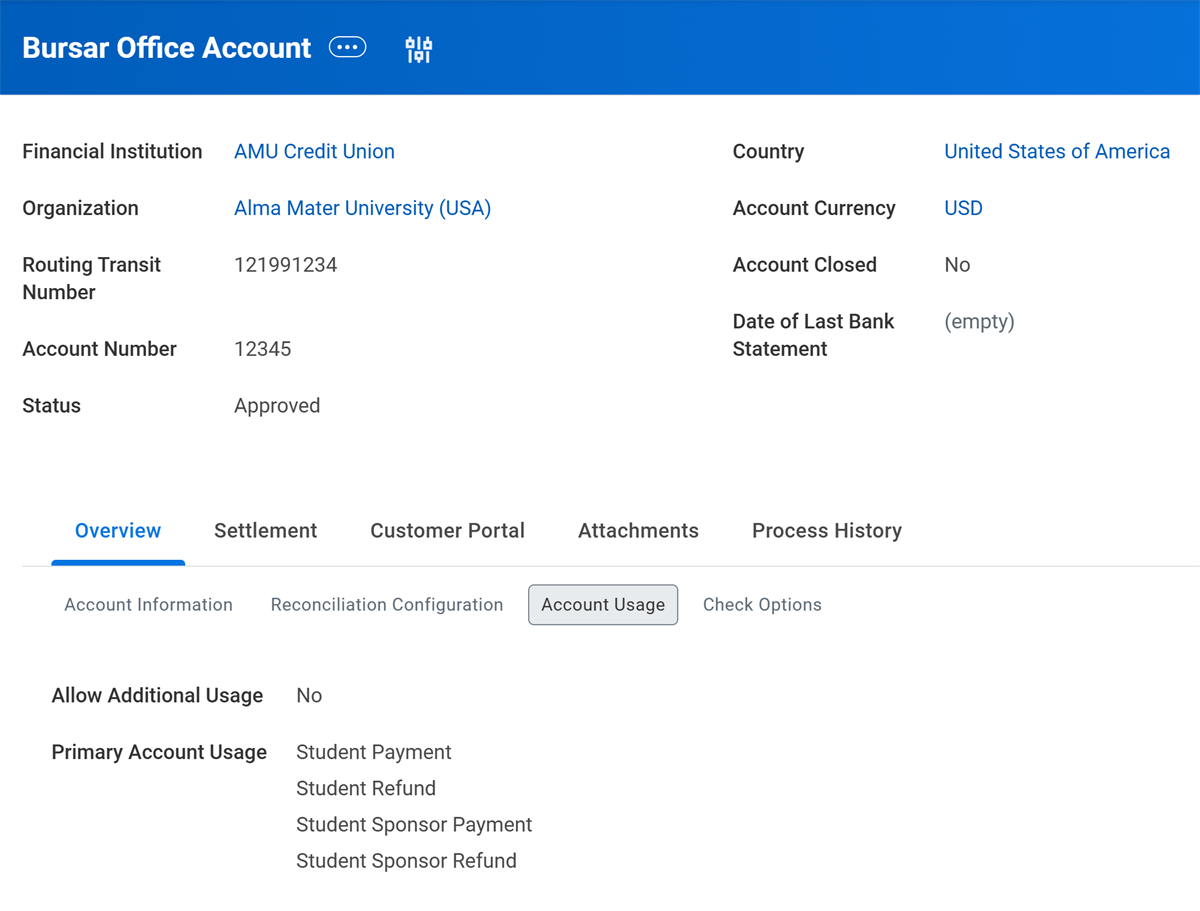Click the Approved status value
Screen dimensions: 1200x911
[277, 406]
